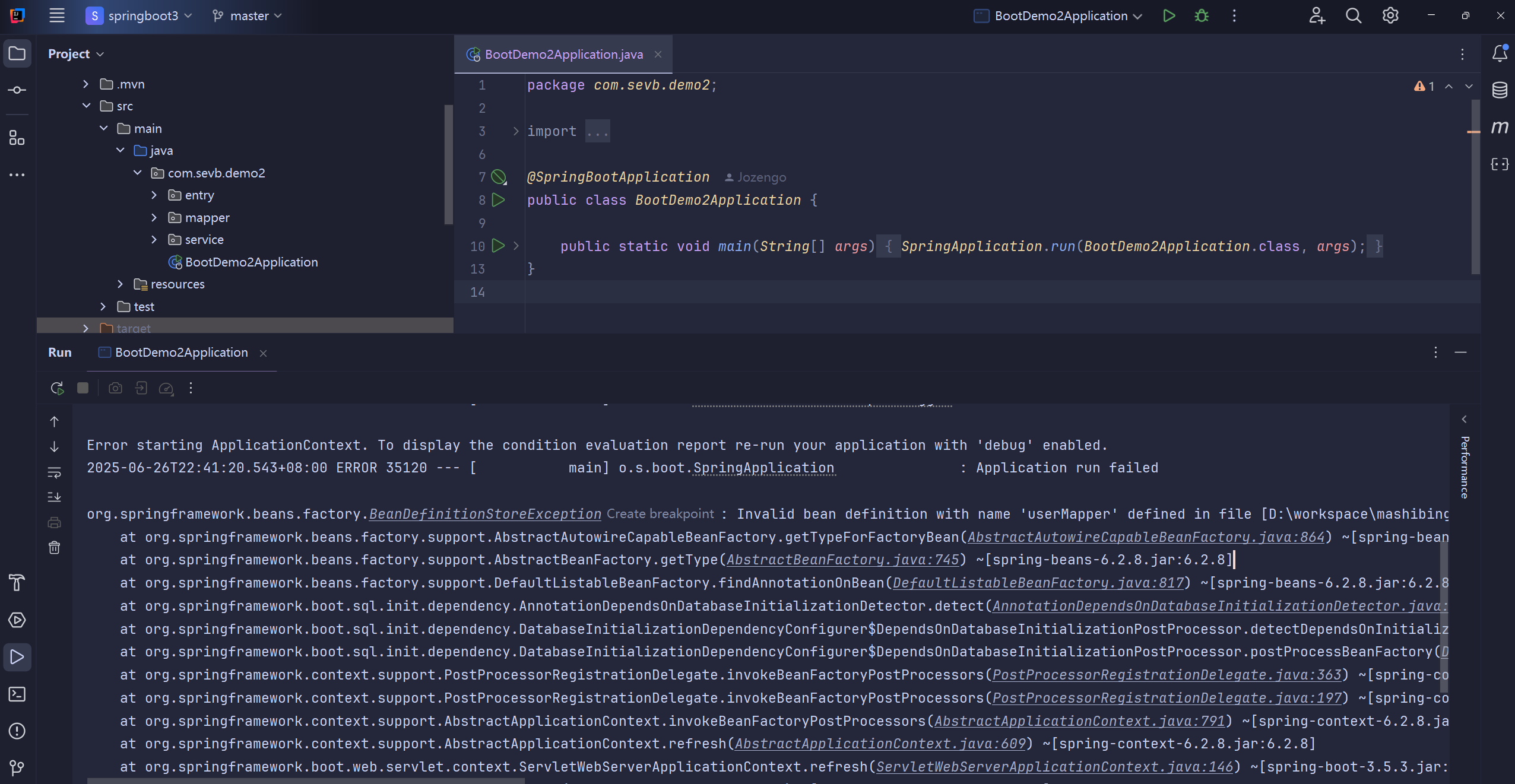Open the editor tabs options menu
Viewport: 1515px width, 784px height.
click(x=1462, y=55)
